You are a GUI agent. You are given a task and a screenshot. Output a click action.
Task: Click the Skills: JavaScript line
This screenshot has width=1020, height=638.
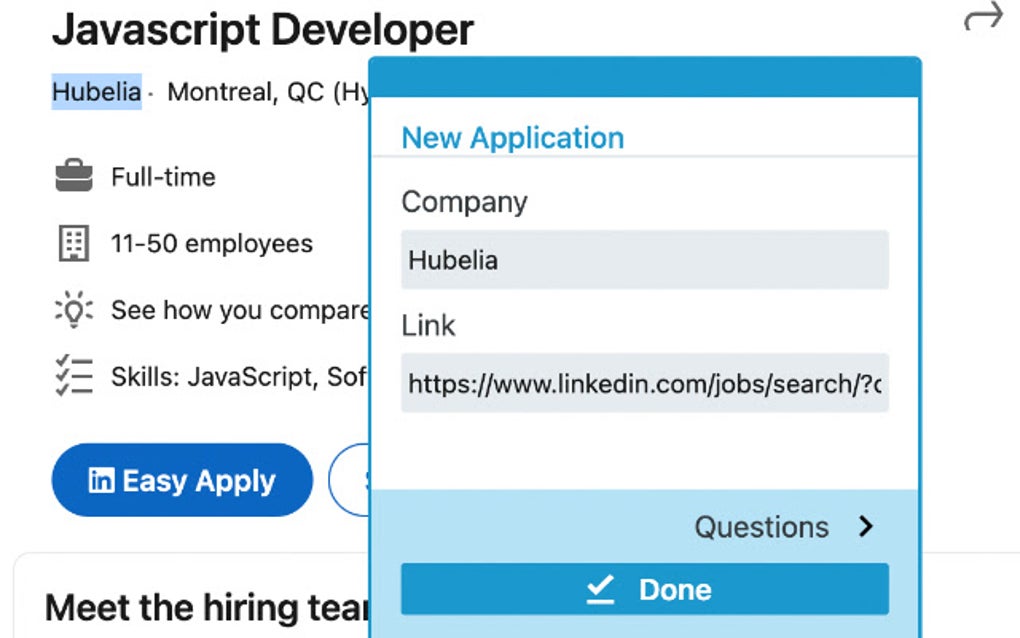pos(238,377)
